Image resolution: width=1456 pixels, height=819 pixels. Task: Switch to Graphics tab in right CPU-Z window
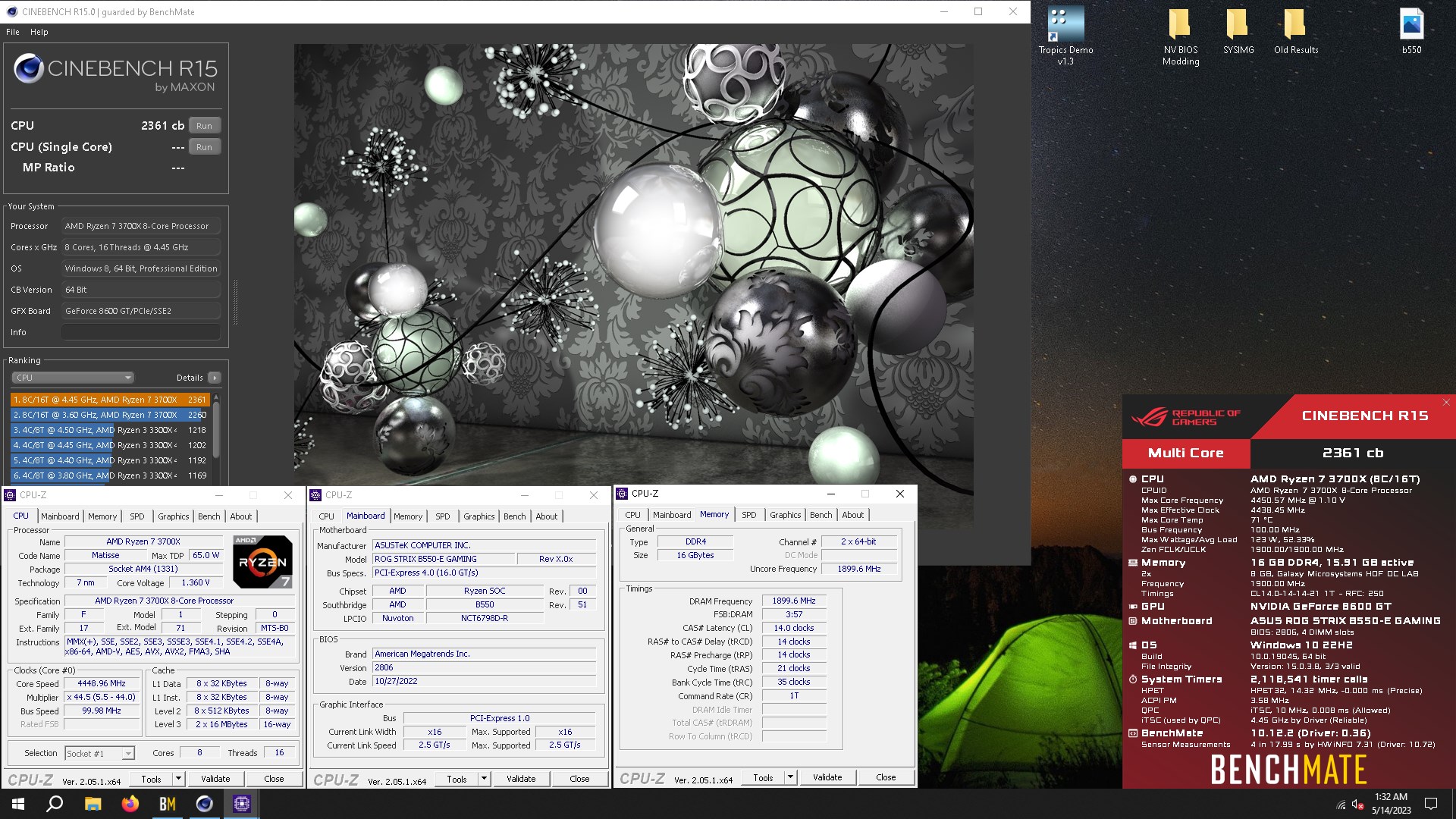click(x=785, y=515)
